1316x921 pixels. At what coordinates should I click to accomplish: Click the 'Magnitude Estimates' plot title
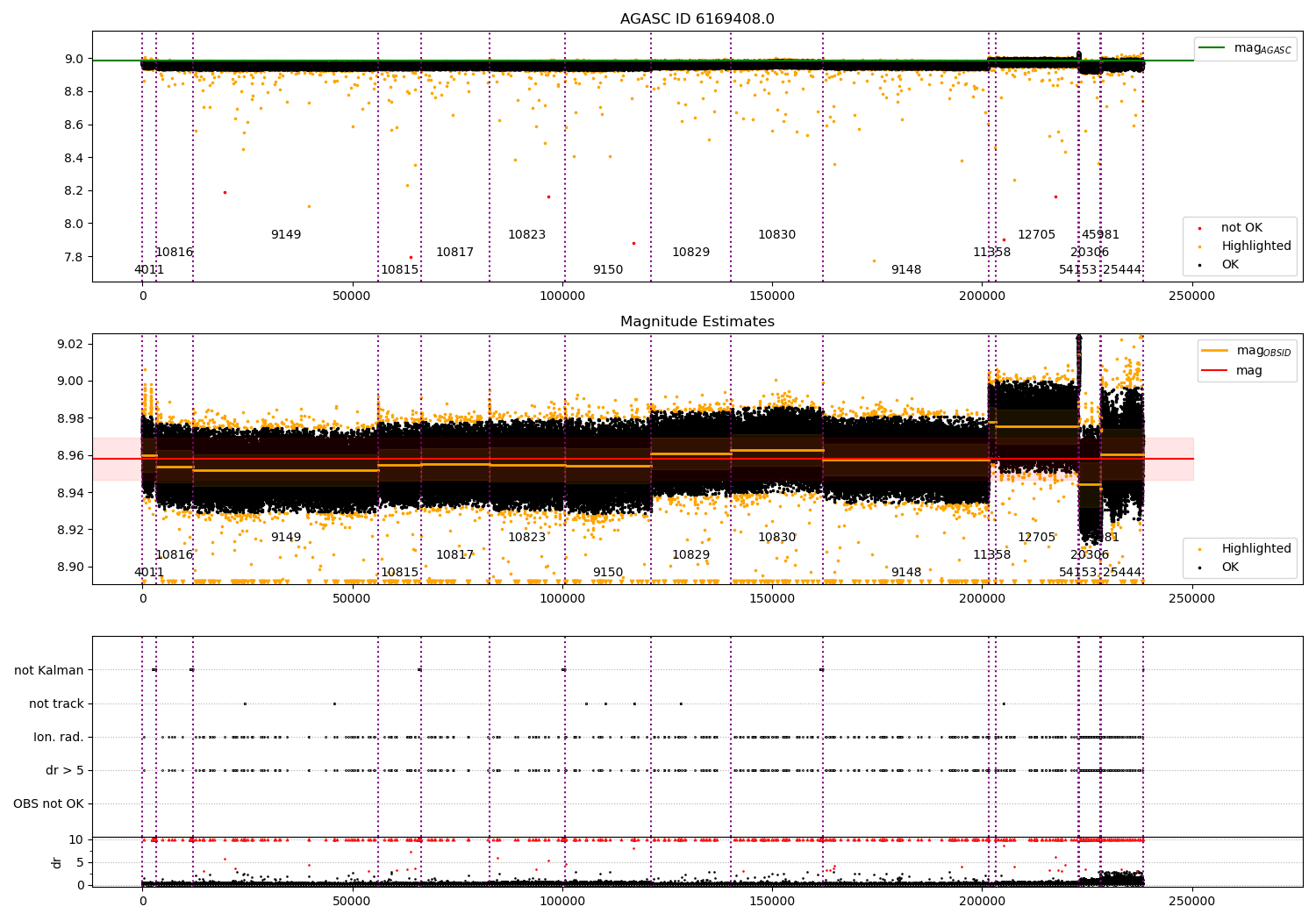click(x=697, y=322)
